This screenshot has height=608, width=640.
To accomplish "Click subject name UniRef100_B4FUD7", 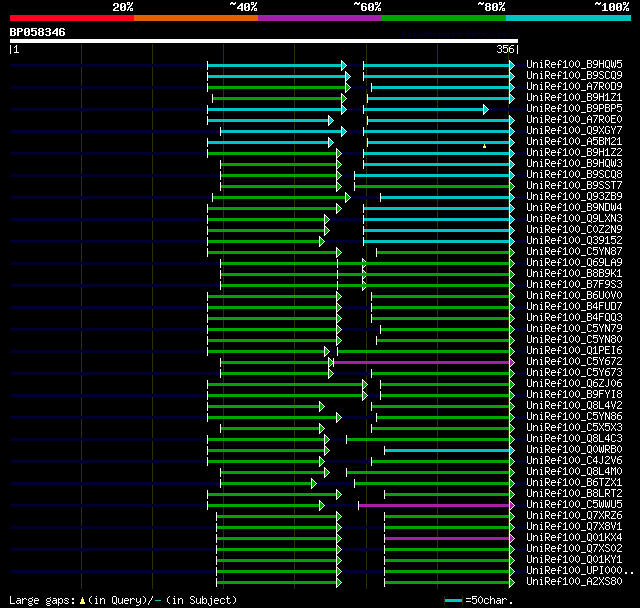I will pos(574,307).
